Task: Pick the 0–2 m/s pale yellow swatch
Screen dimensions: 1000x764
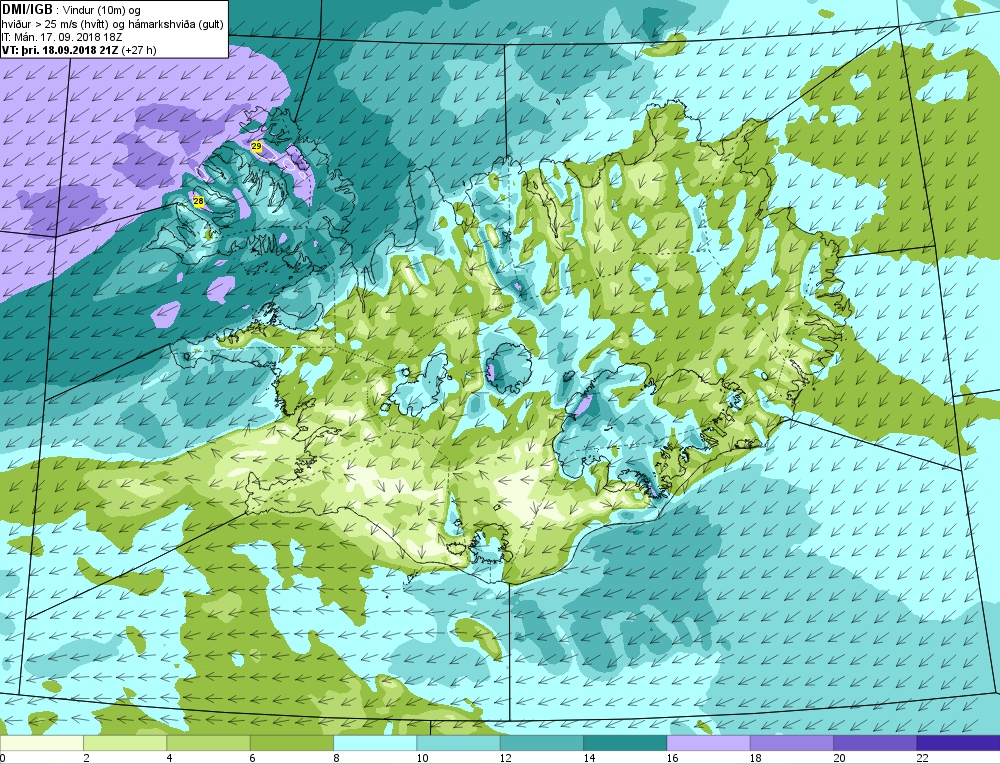Action: point(41,743)
